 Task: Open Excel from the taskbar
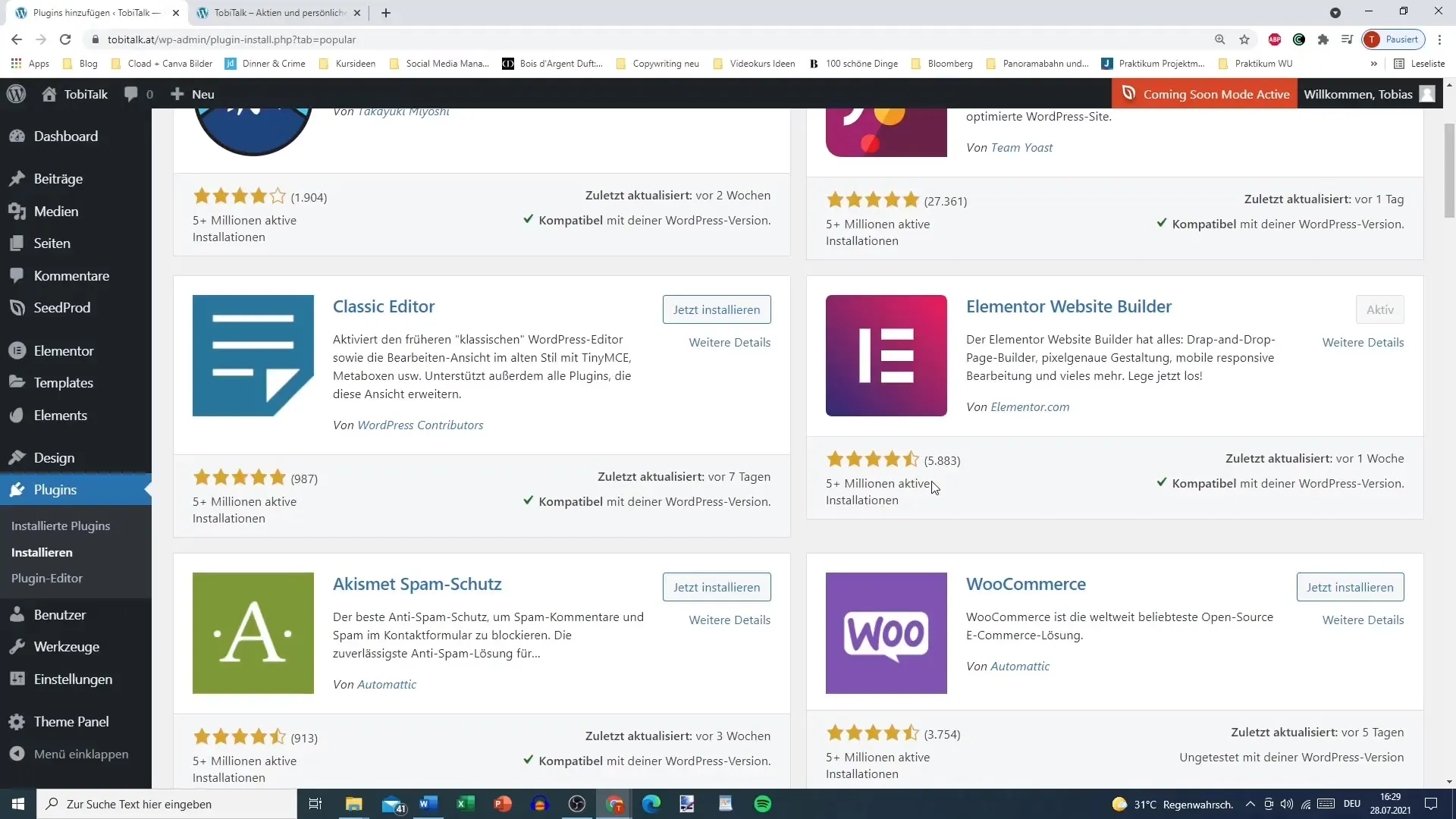465,804
